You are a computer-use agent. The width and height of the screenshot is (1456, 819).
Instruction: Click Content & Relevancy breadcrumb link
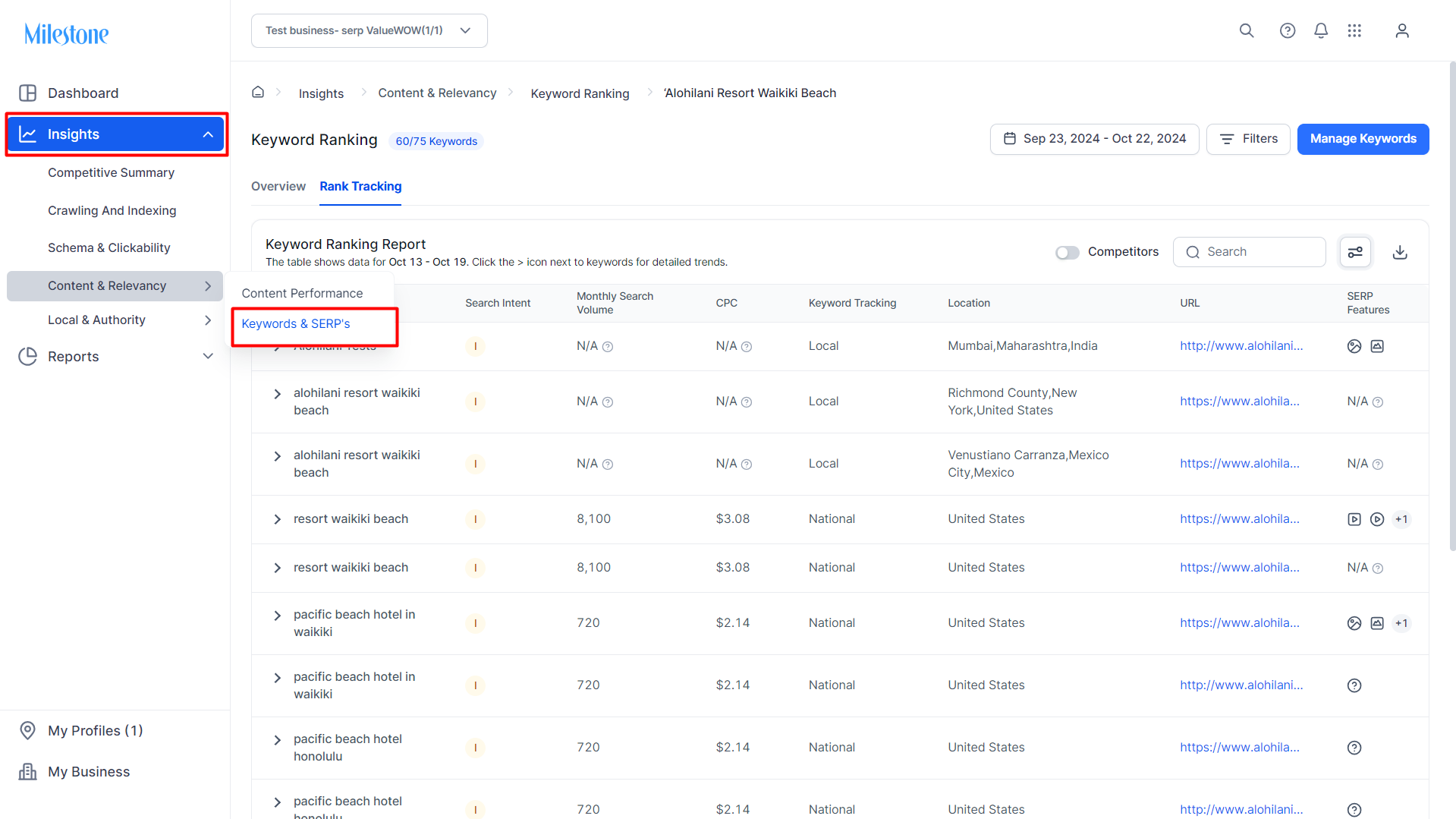[437, 93]
